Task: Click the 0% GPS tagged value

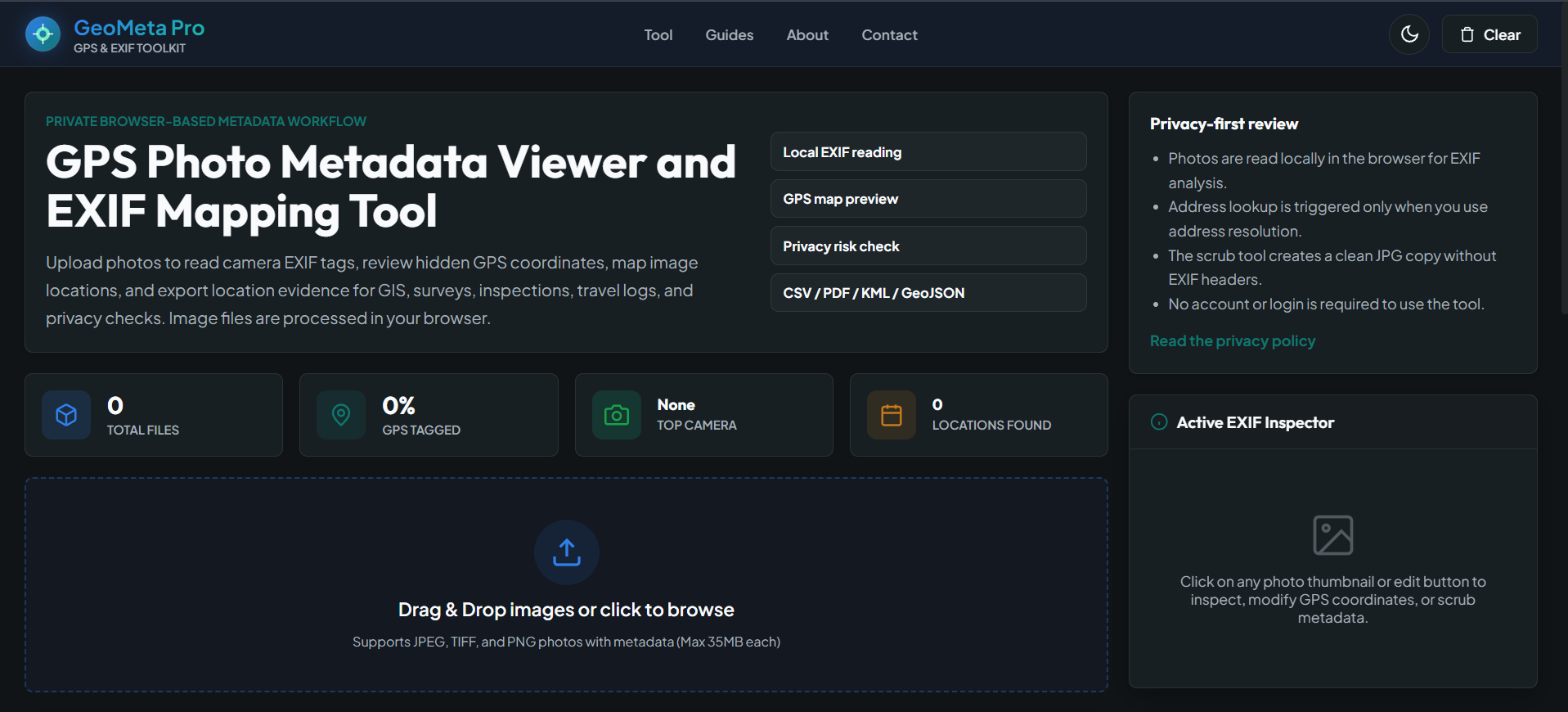Action: pyautogui.click(x=398, y=406)
